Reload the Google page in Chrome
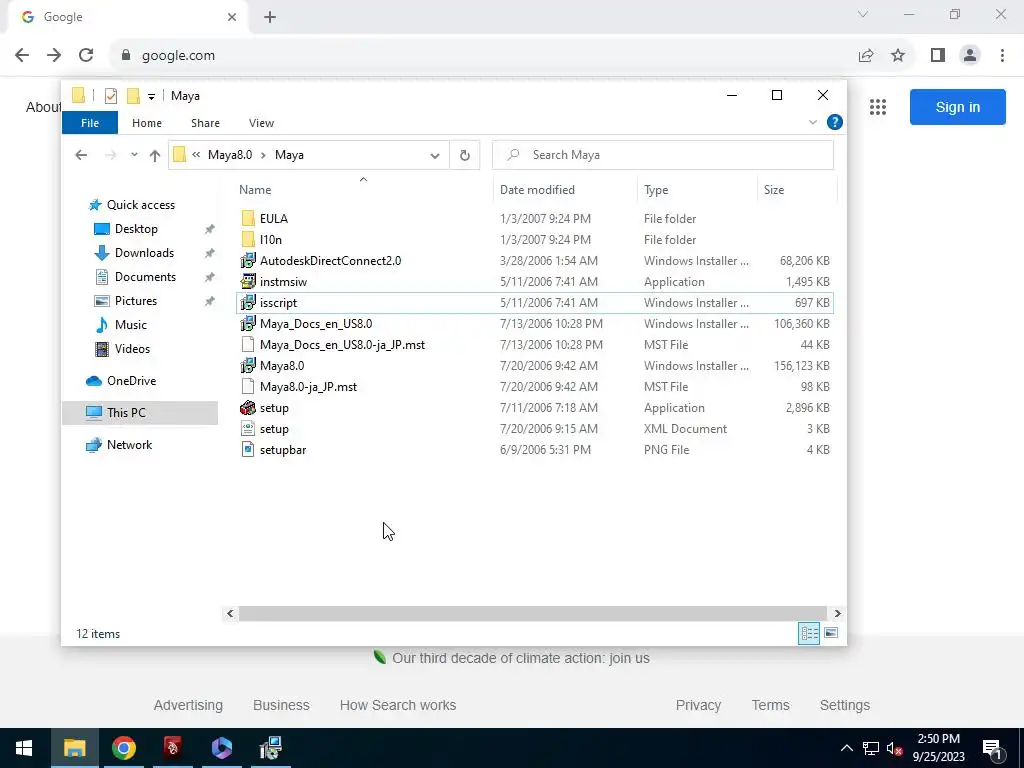This screenshot has height=768, width=1024. [86, 56]
